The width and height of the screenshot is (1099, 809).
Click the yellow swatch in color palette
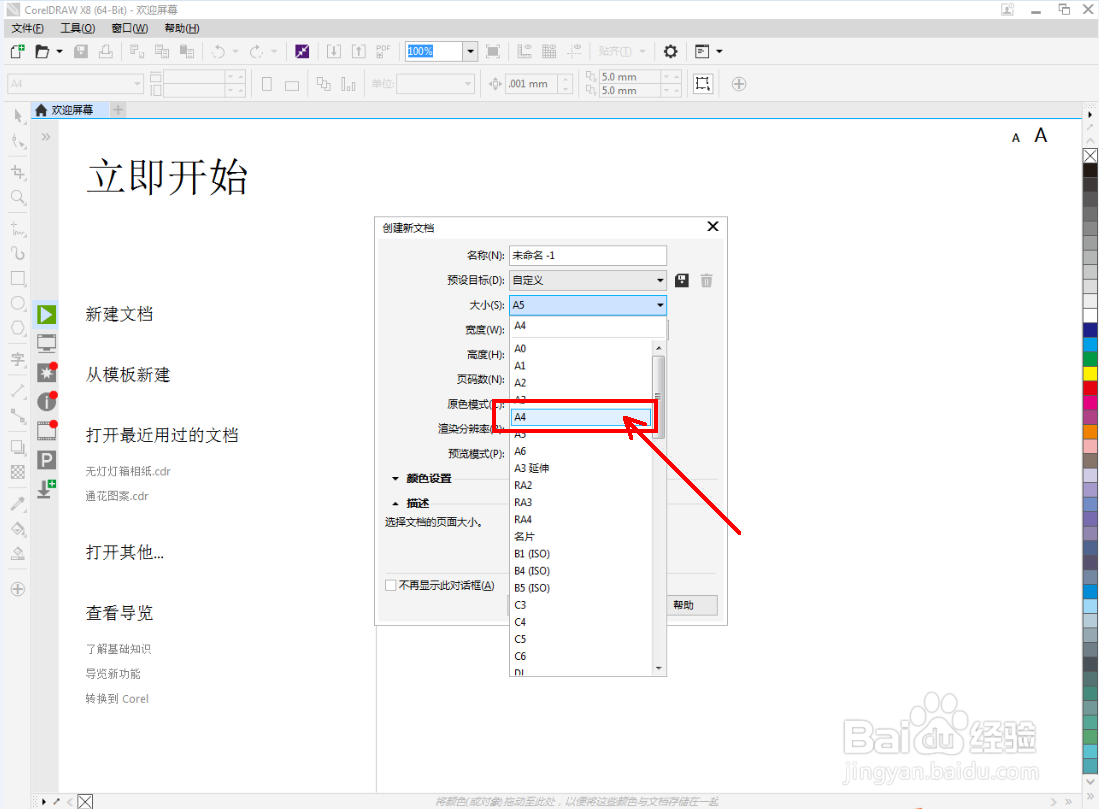[x=1090, y=374]
